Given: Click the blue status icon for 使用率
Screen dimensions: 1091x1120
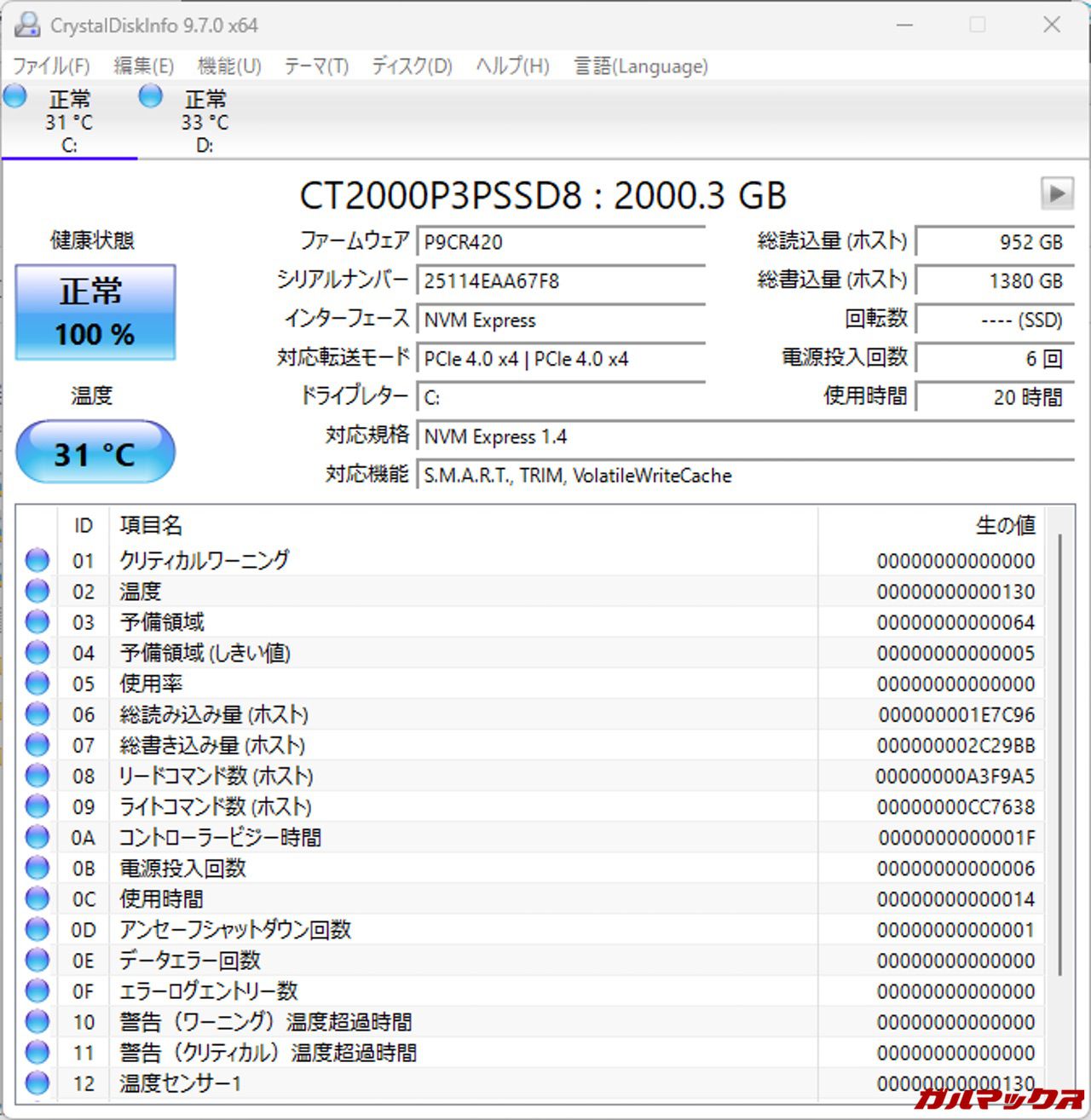Looking at the screenshot, I should point(37,683).
